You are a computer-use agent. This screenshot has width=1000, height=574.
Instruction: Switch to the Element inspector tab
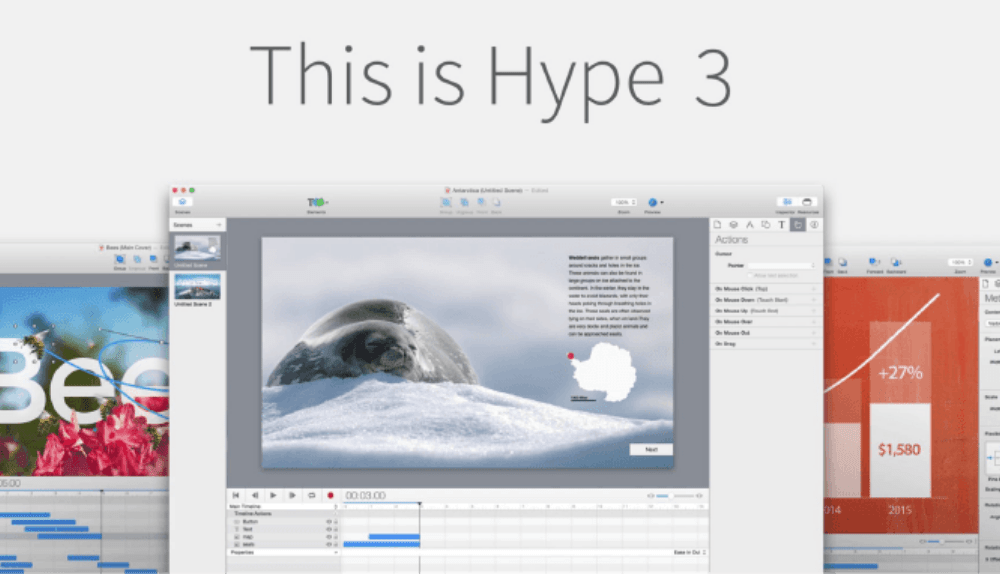coord(765,224)
